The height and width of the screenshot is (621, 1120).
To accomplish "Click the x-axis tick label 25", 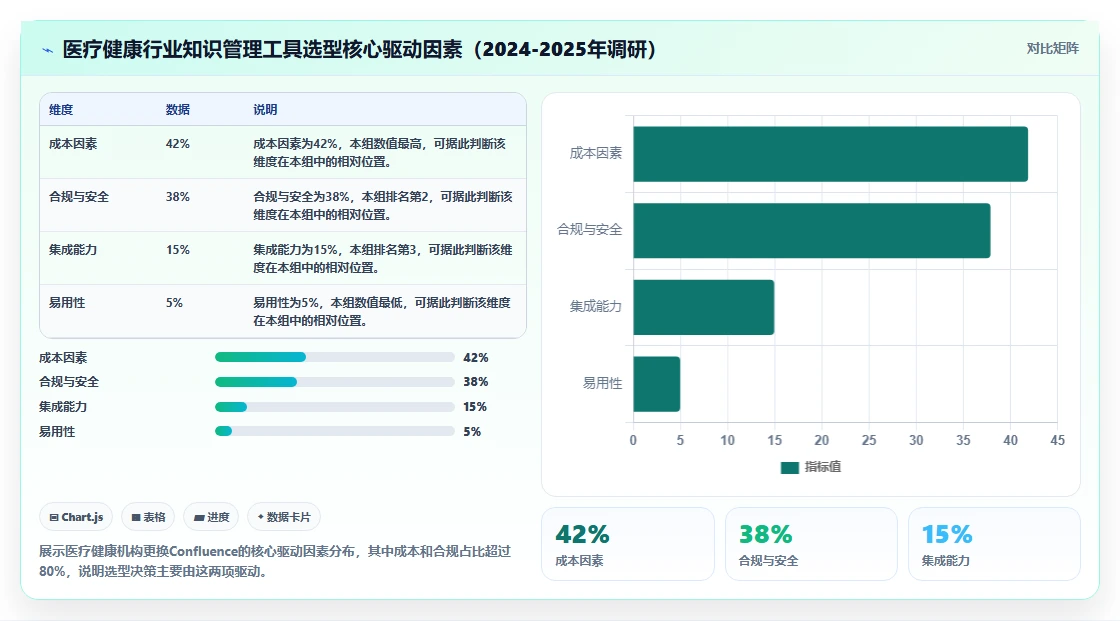I will click(869, 440).
